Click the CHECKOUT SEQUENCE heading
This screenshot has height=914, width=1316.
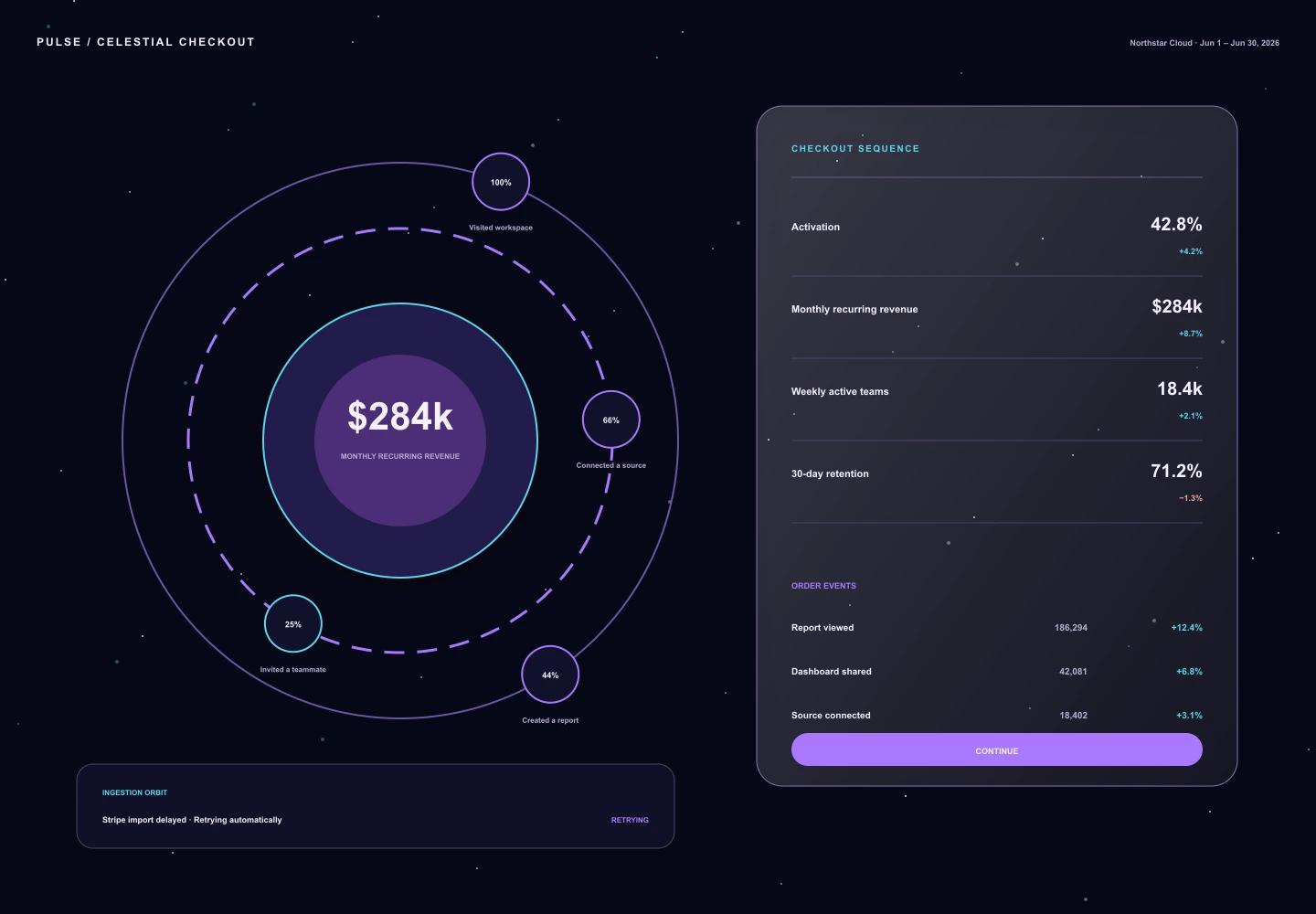[855, 148]
